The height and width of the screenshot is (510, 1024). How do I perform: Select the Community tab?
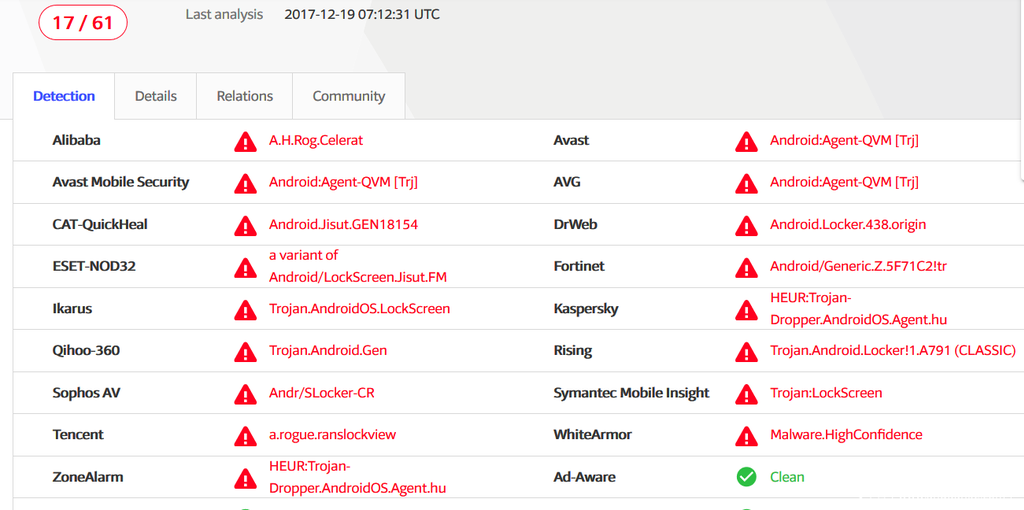tap(349, 96)
